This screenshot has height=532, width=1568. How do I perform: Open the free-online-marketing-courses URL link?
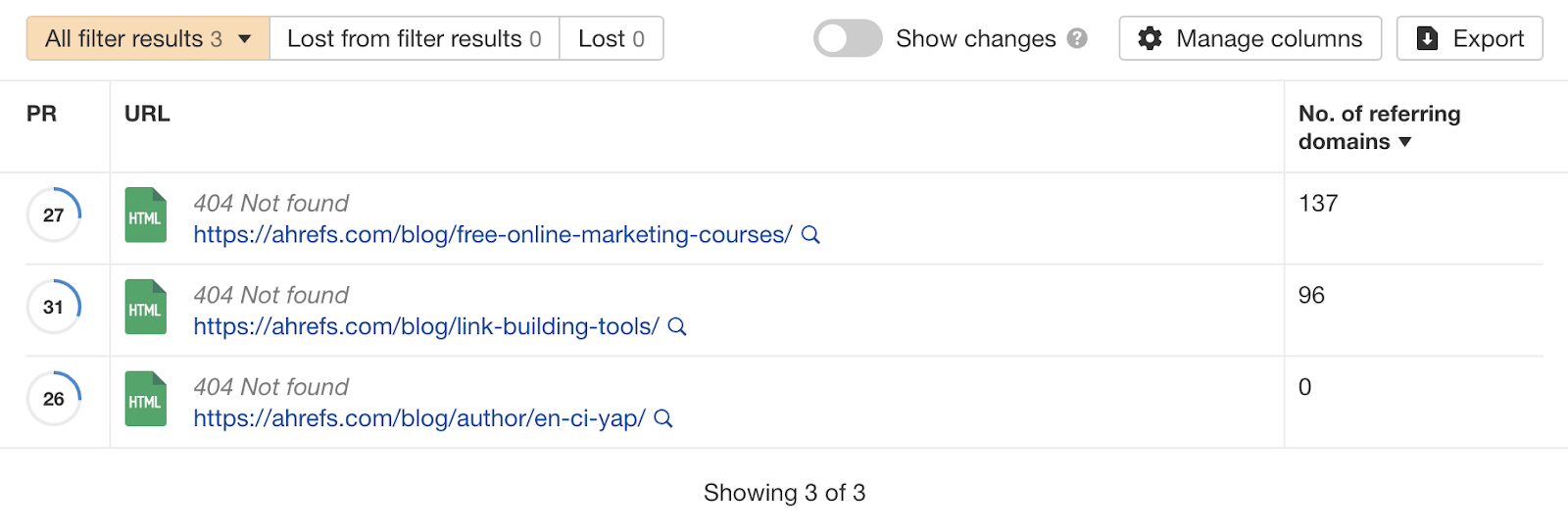[492, 235]
